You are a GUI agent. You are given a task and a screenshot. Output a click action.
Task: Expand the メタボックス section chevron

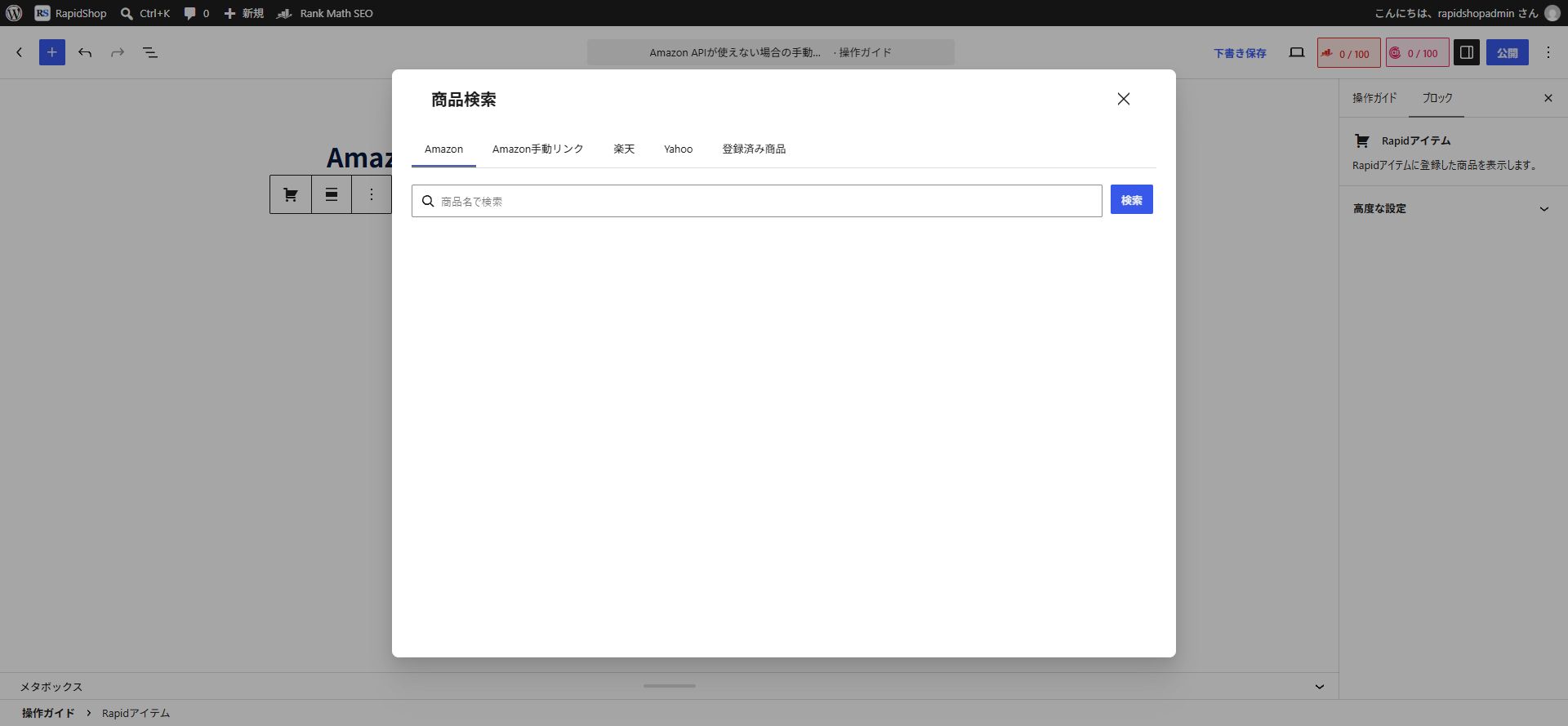[x=1320, y=687]
